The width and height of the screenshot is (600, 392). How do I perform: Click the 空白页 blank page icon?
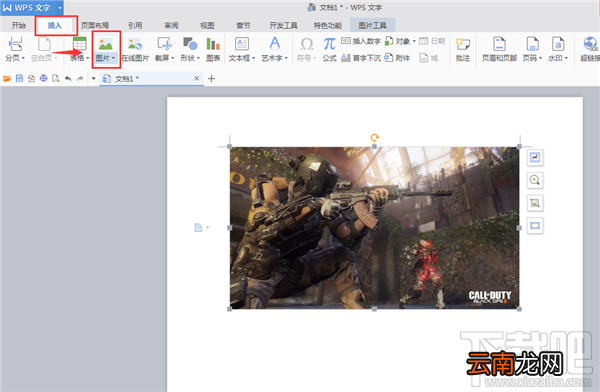[x=44, y=44]
